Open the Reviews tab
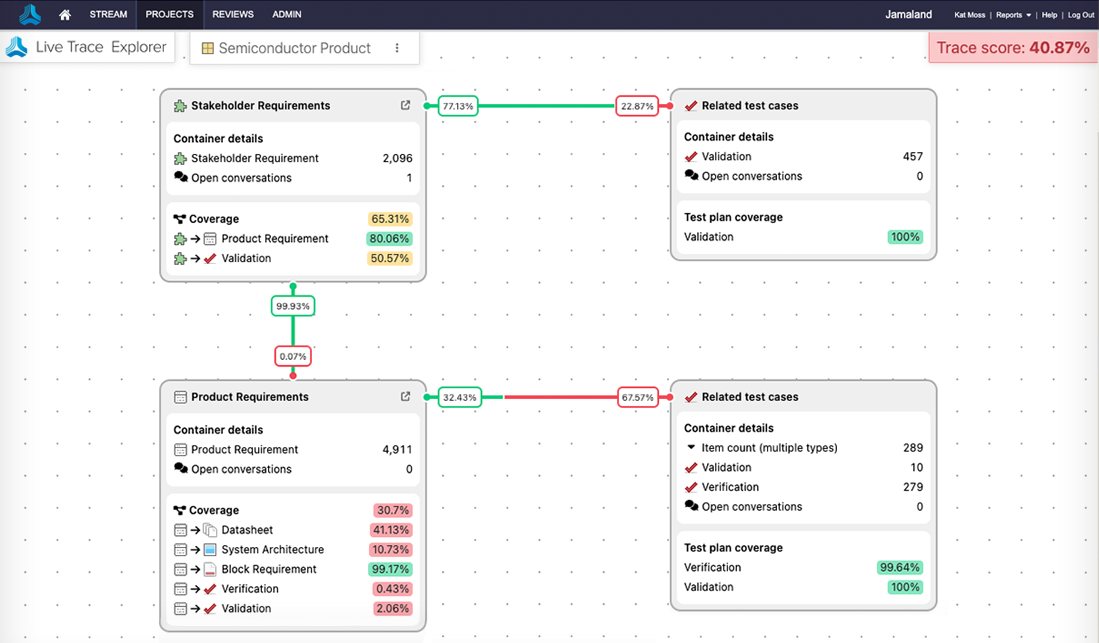Image resolution: width=1099 pixels, height=643 pixels. pos(233,15)
